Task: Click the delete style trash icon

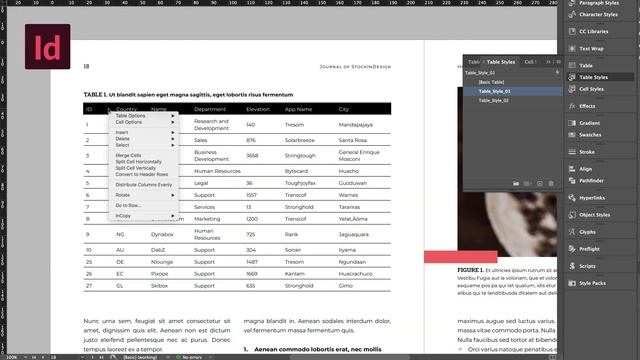Action: [551, 184]
